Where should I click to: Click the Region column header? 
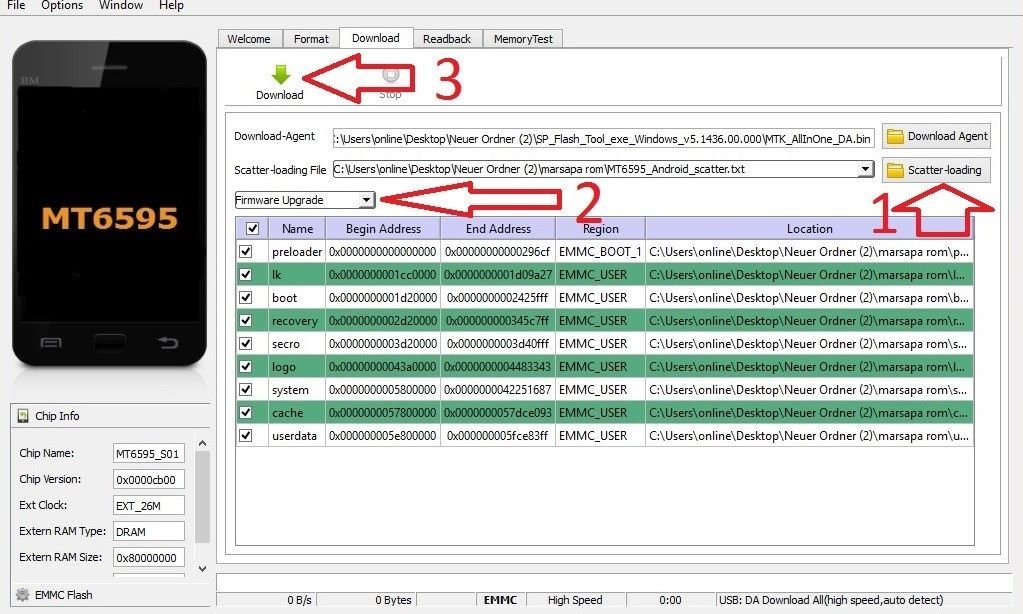[600, 228]
